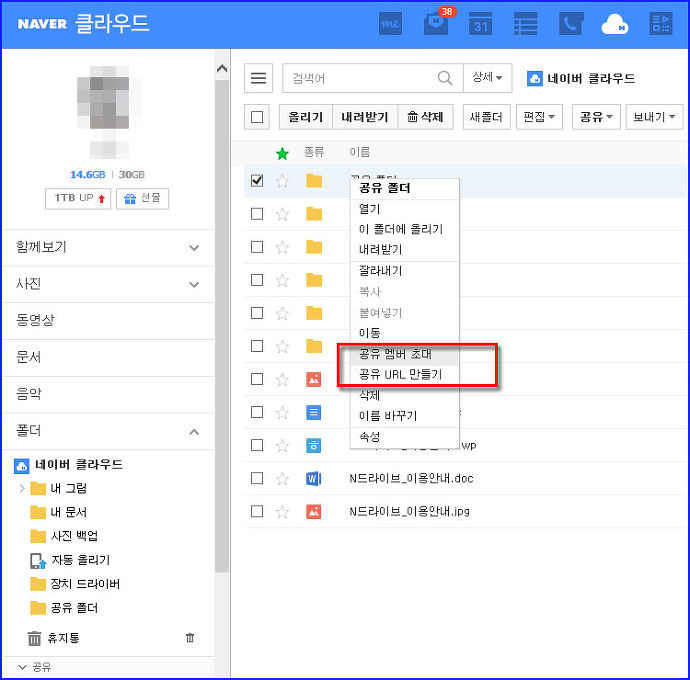This screenshot has height=680, width=690.
Task: Open the calendar icon showing 31
Action: (480, 23)
